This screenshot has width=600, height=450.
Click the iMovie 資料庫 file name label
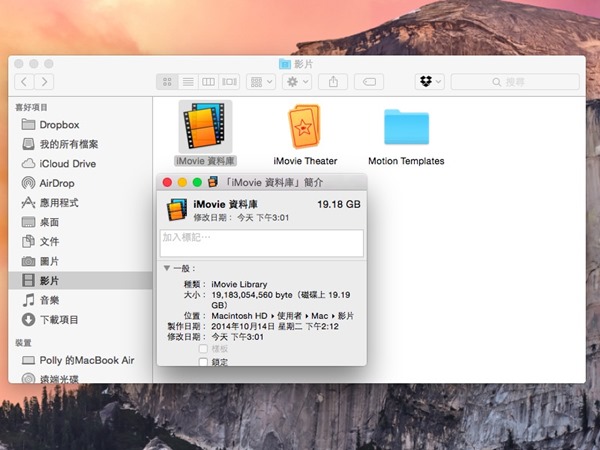coord(205,161)
